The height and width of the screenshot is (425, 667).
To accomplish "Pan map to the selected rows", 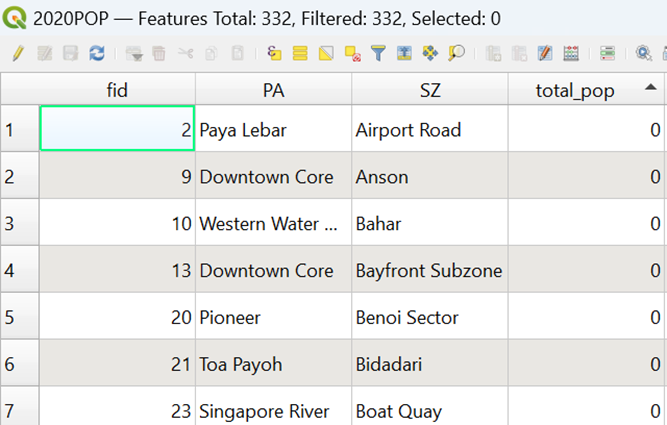I will pos(430,53).
